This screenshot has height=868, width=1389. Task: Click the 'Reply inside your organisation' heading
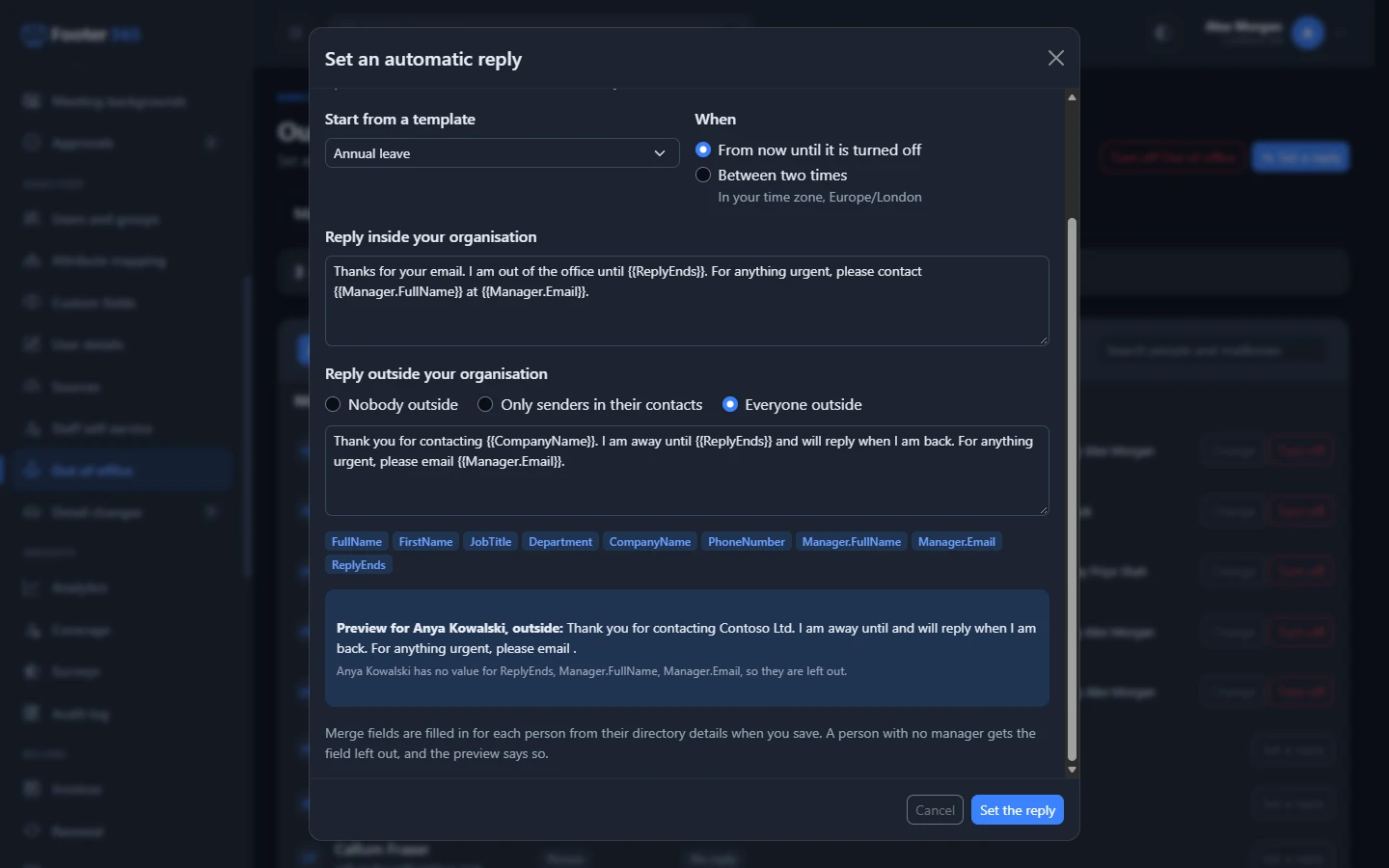coord(430,237)
